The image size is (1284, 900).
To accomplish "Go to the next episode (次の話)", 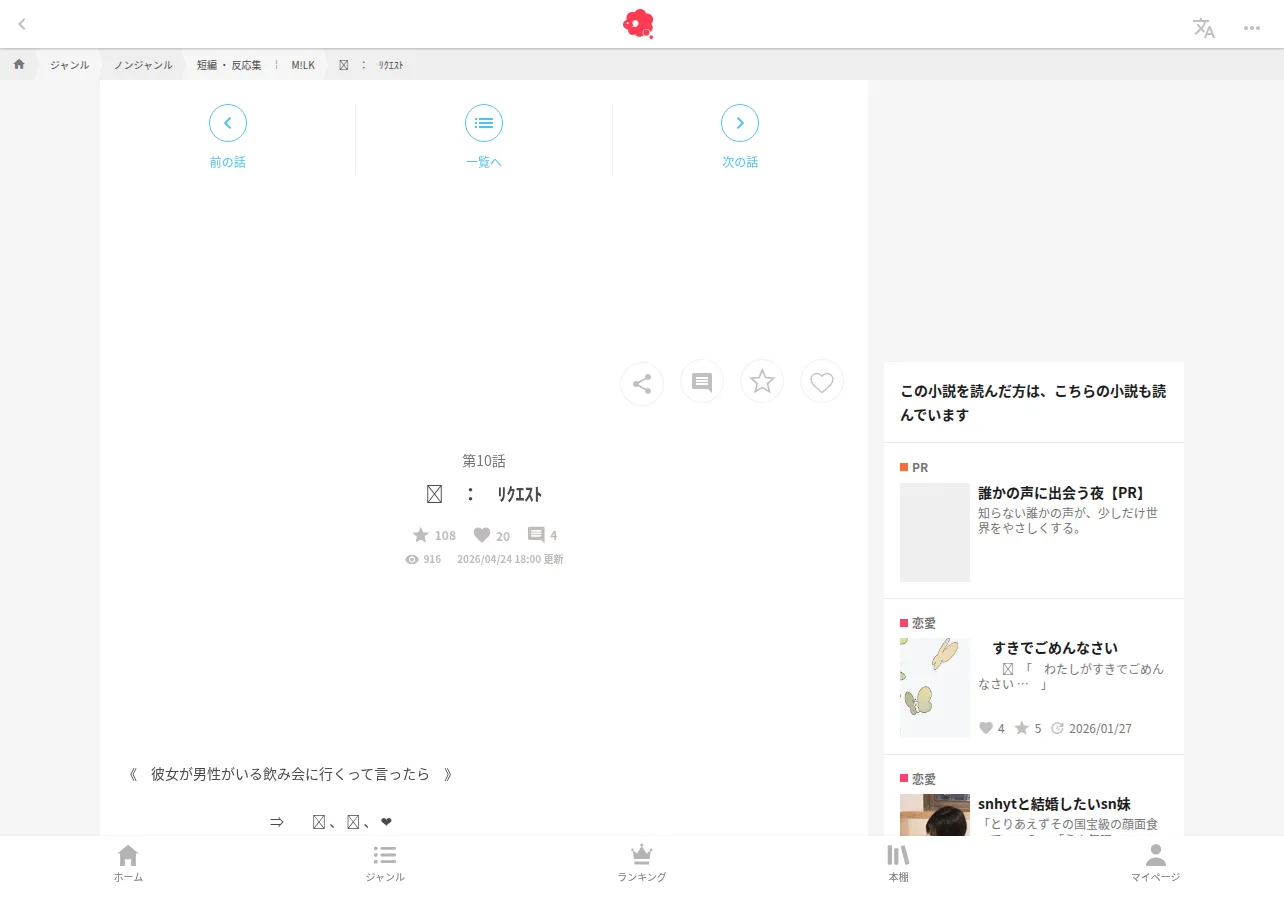I will click(740, 137).
